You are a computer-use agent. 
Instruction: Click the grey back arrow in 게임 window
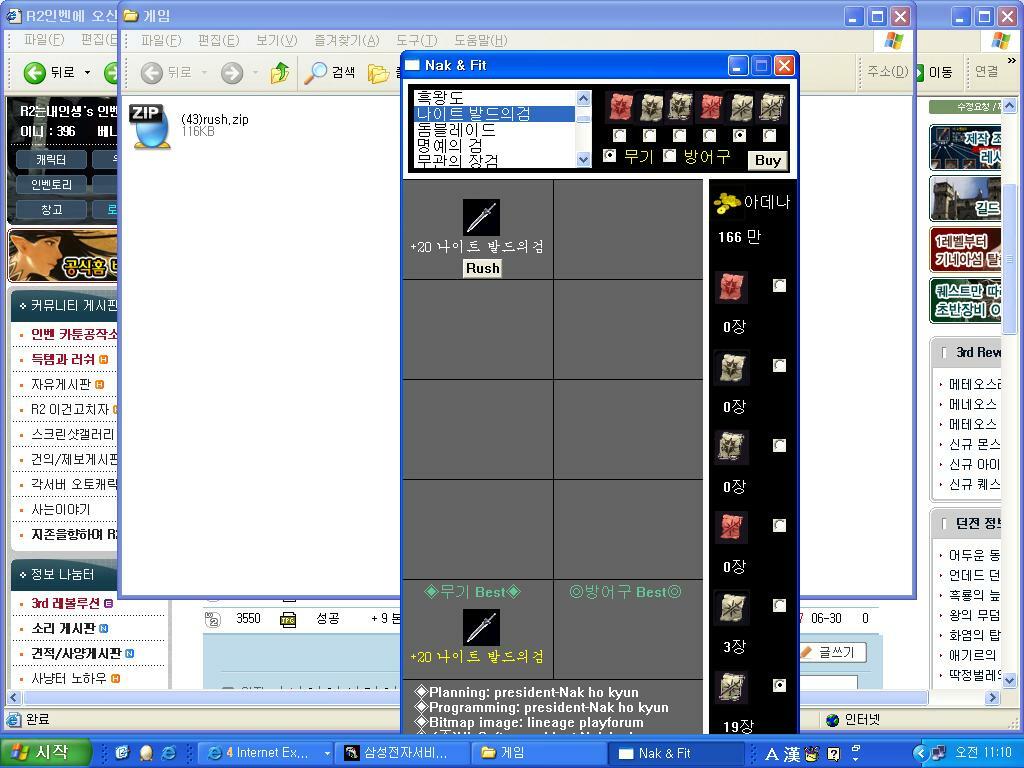coord(152,72)
